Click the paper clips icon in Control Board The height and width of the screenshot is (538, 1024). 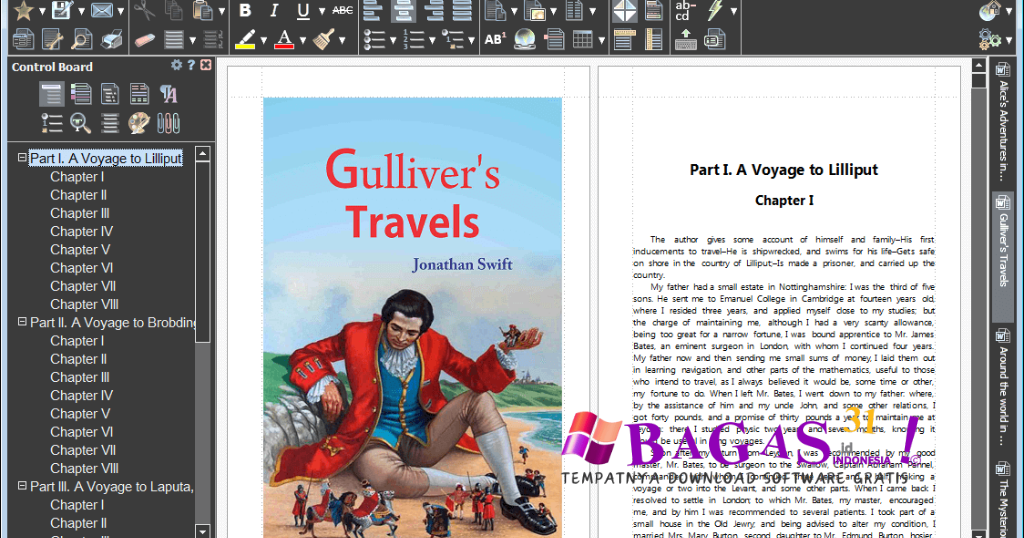pyautogui.click(x=168, y=123)
